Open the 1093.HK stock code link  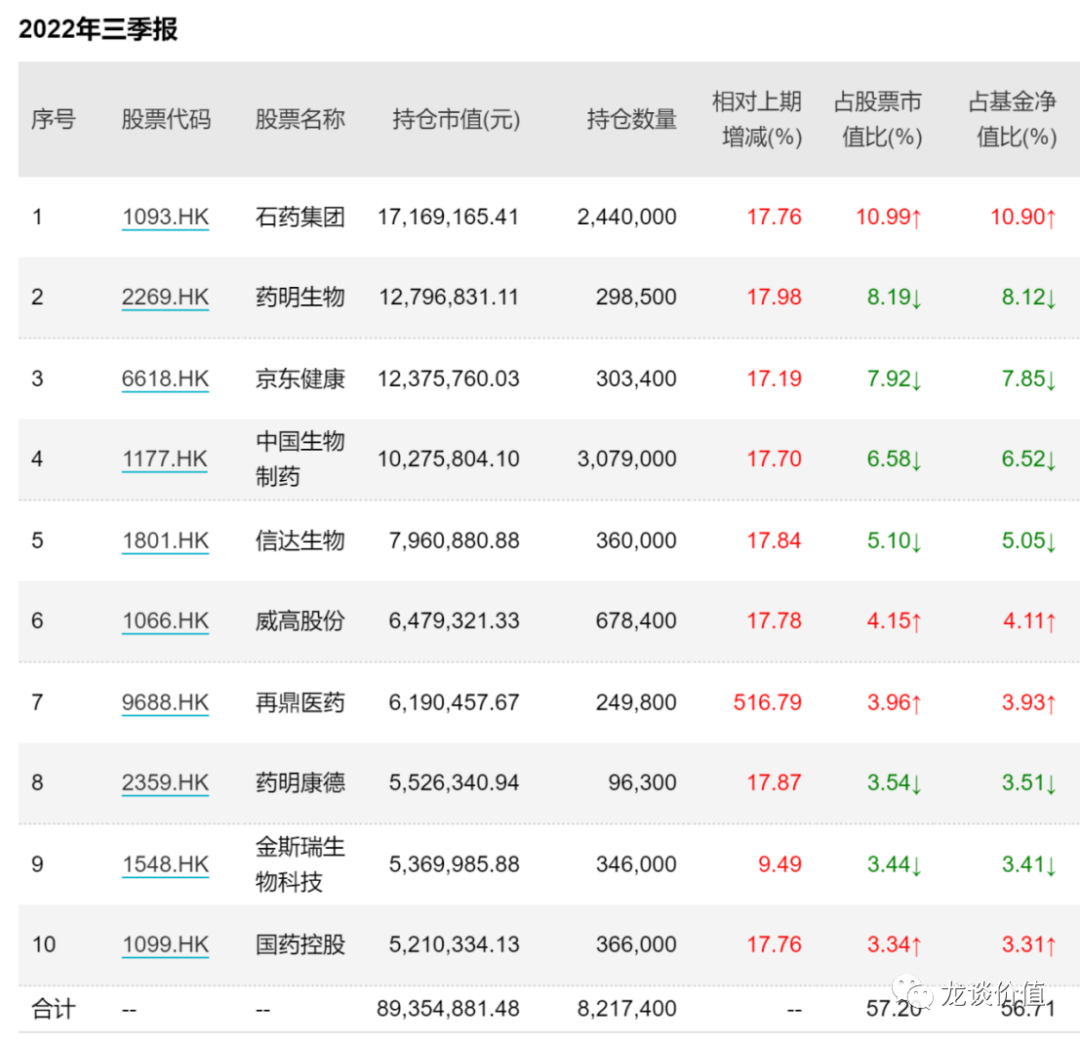pos(165,217)
